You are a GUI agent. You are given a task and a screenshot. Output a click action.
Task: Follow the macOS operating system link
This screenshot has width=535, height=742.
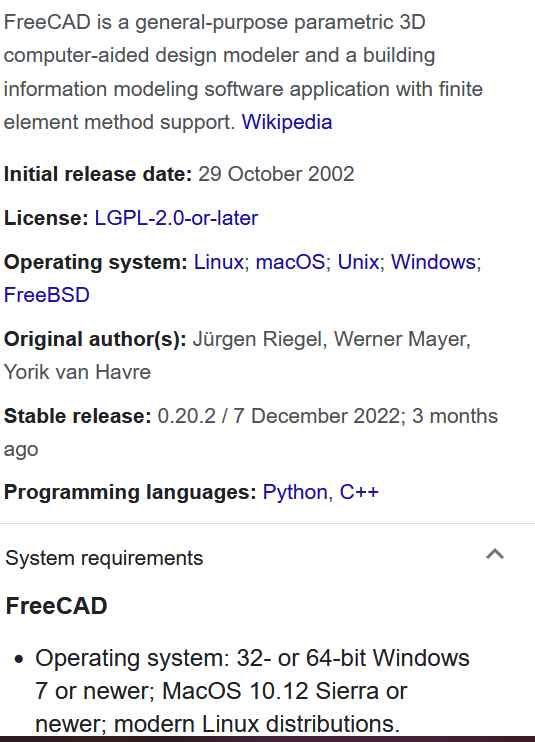pyautogui.click(x=290, y=262)
